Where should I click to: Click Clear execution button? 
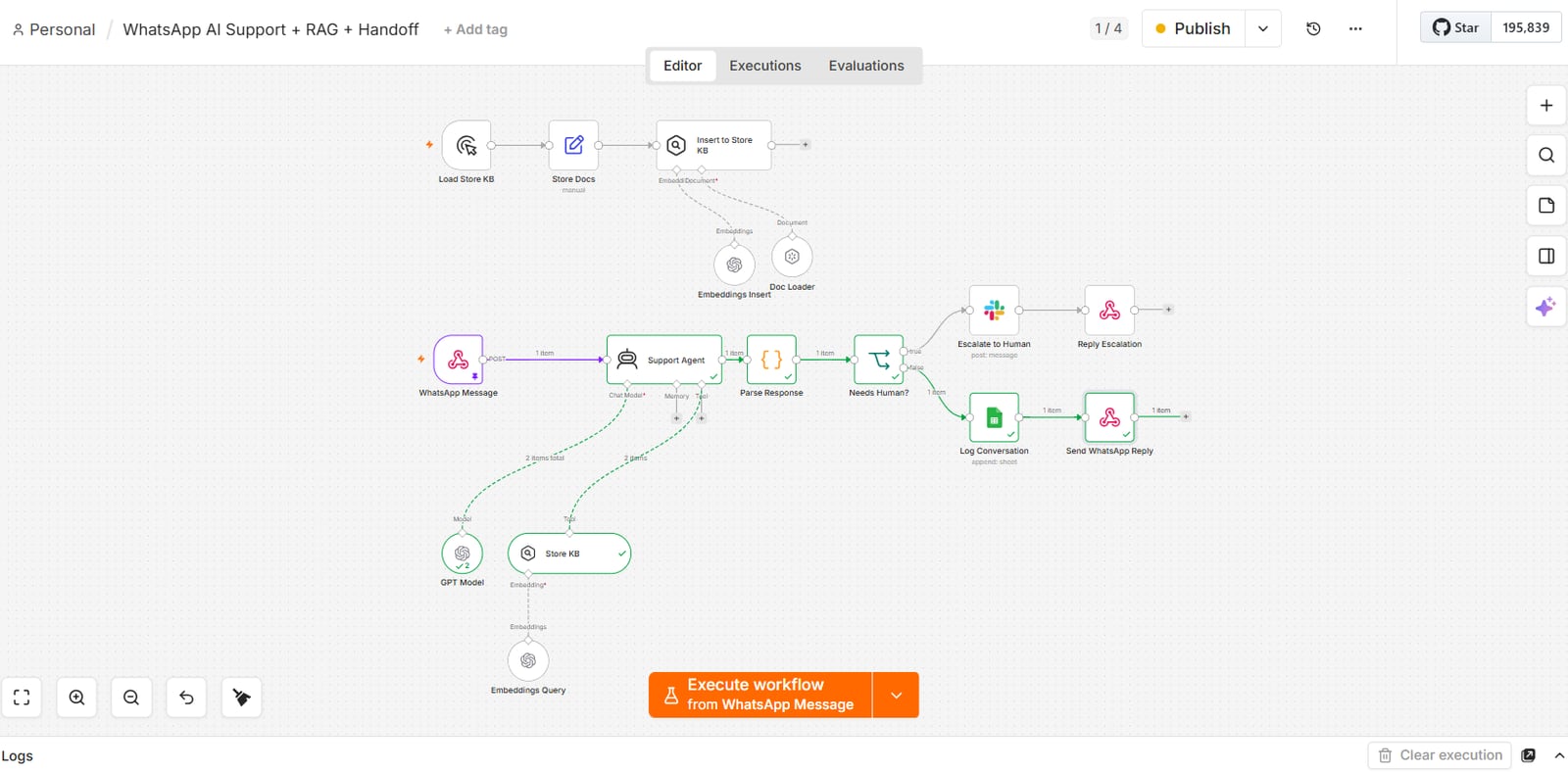(x=1440, y=755)
